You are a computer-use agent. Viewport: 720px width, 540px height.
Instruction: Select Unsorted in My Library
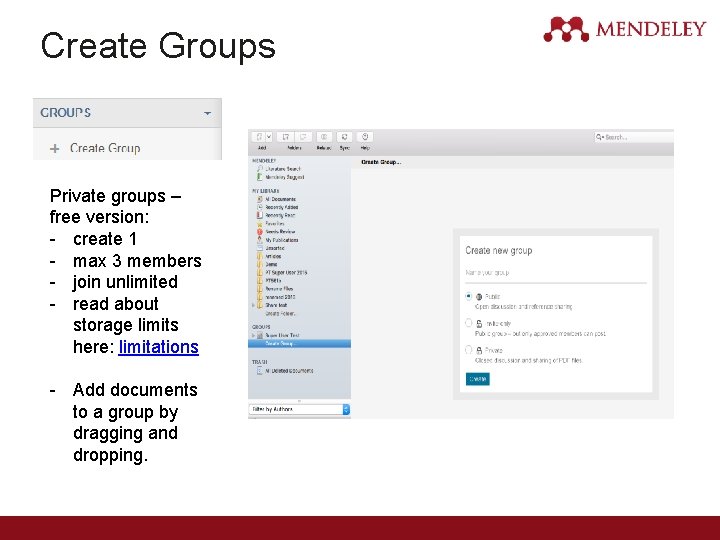click(275, 248)
